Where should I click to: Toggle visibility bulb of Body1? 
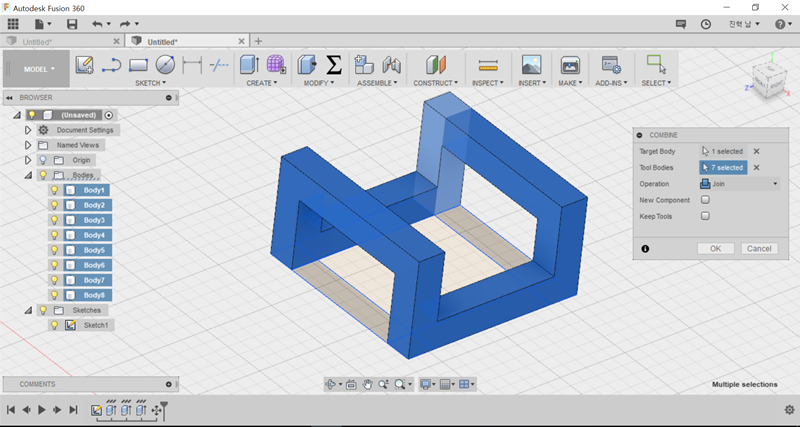tap(55, 190)
